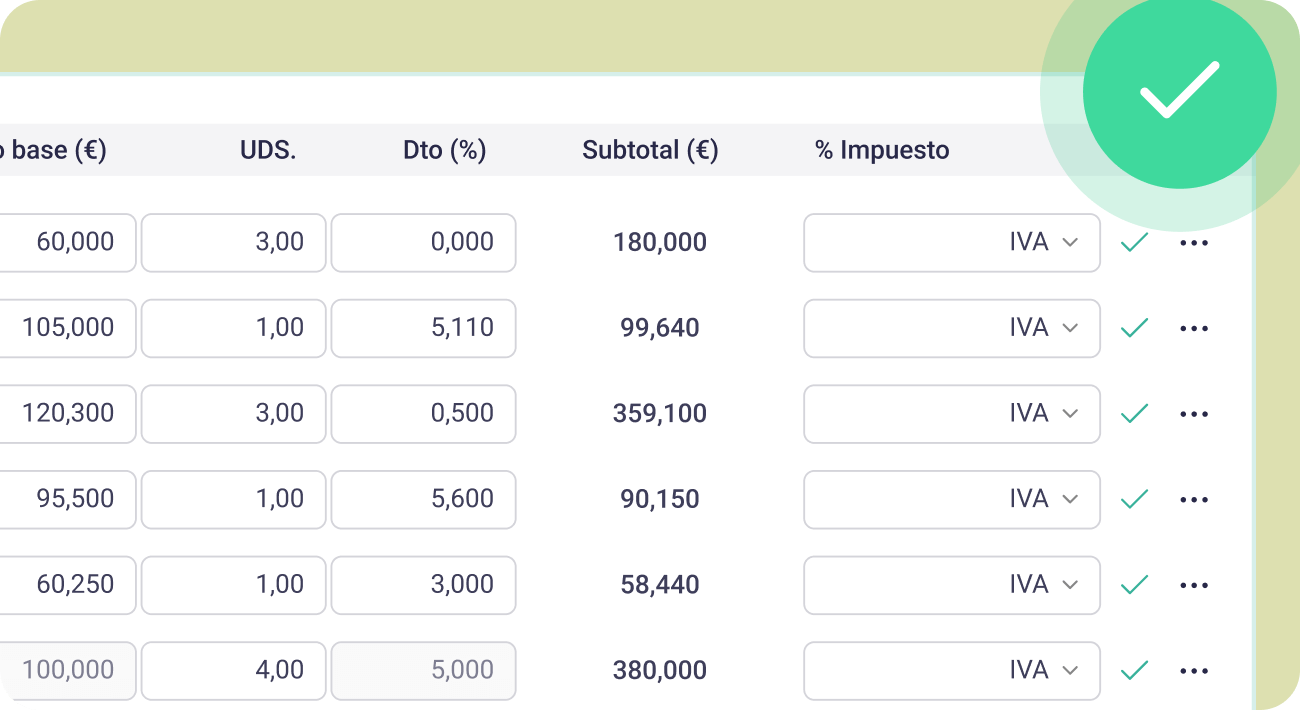Open the ellipsis menu on the last row

point(1194,670)
